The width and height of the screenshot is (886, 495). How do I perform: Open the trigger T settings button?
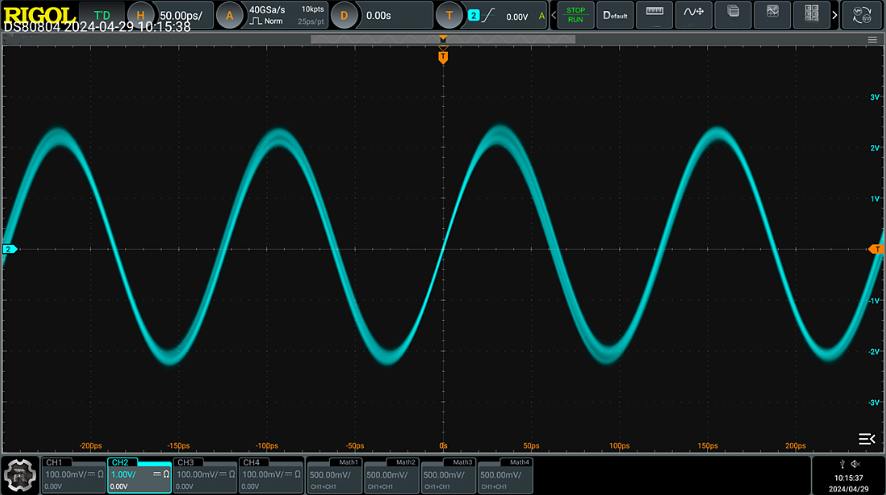coord(449,16)
